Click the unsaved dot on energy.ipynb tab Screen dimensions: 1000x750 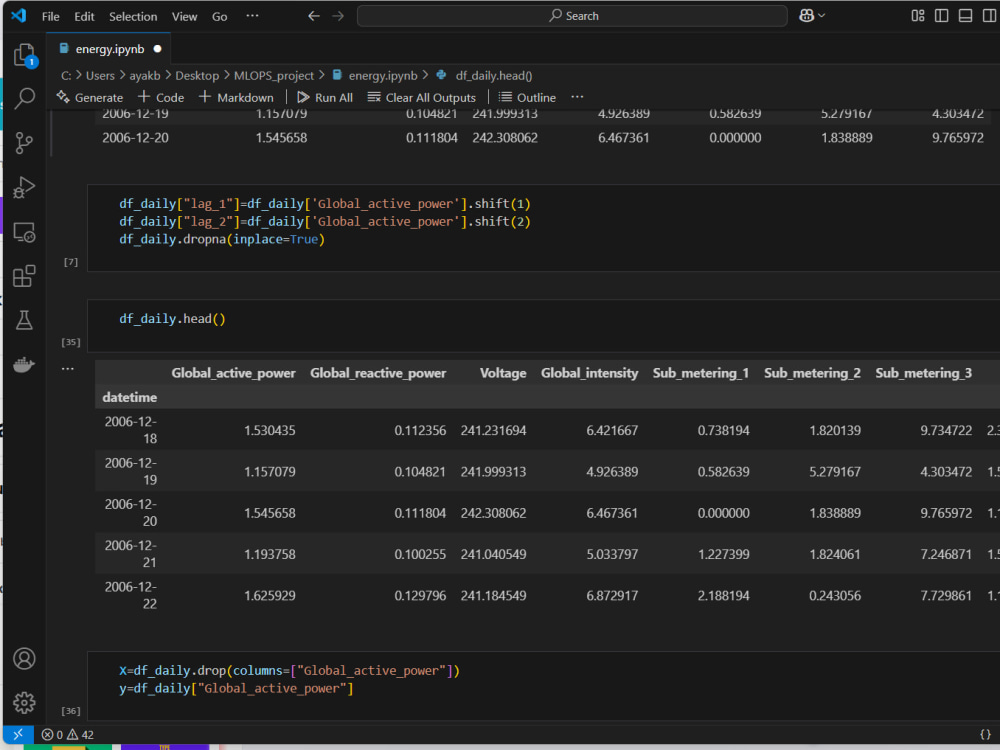coord(158,49)
